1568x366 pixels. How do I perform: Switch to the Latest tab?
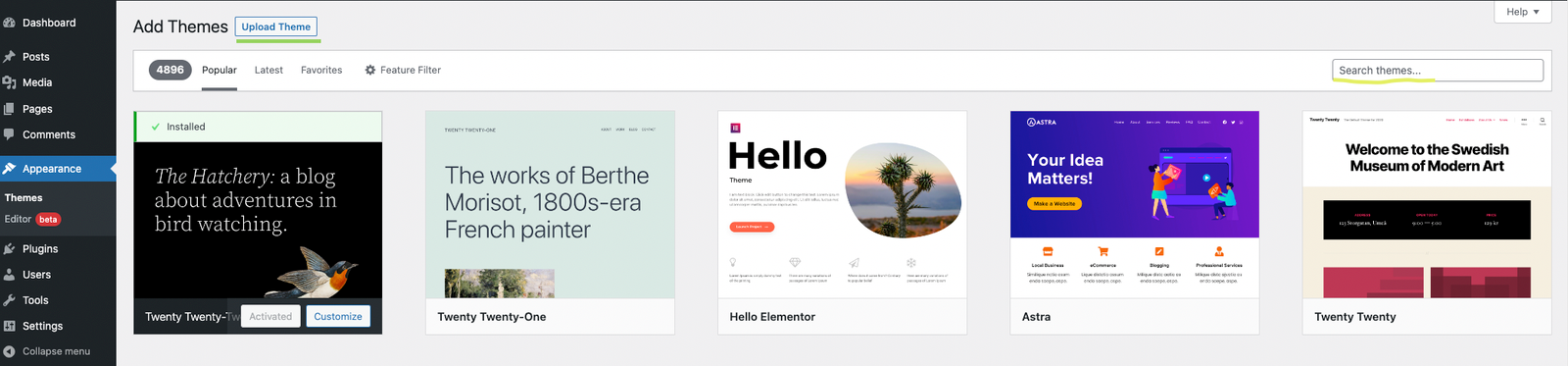pyautogui.click(x=269, y=70)
